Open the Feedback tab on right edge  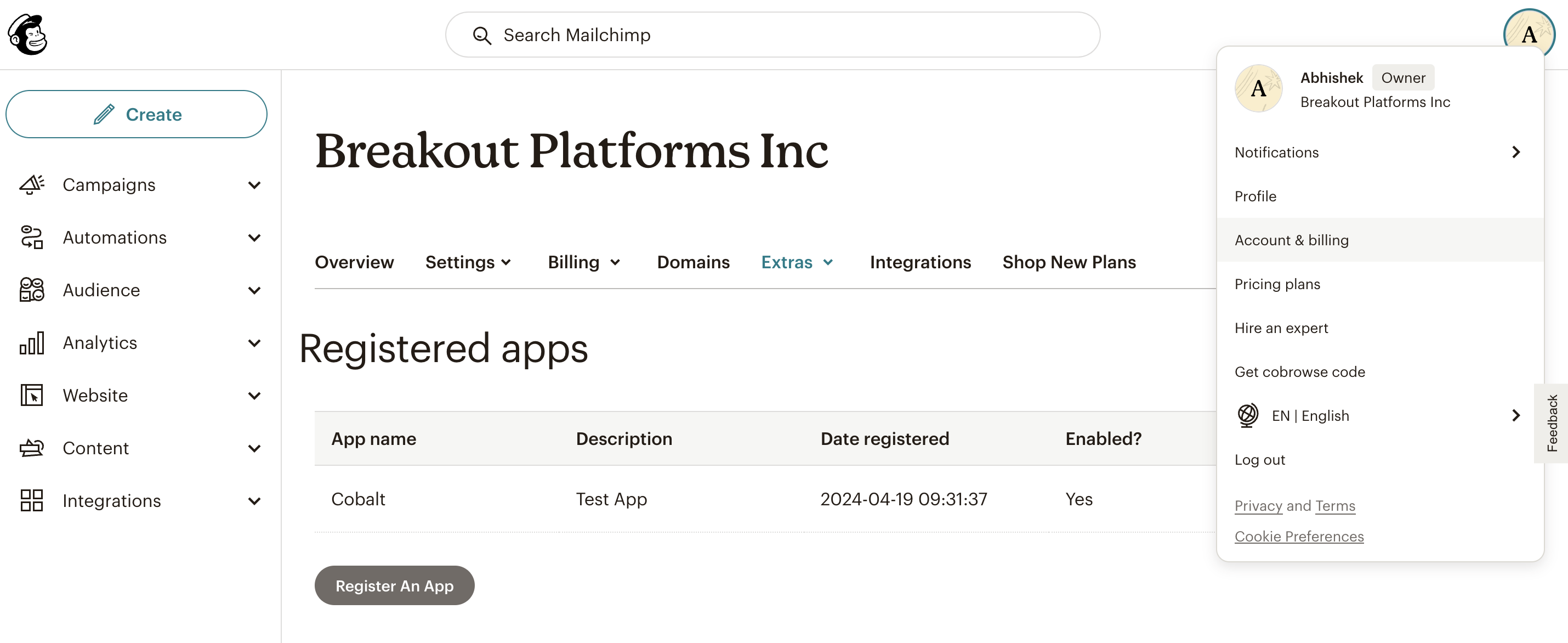click(1553, 424)
